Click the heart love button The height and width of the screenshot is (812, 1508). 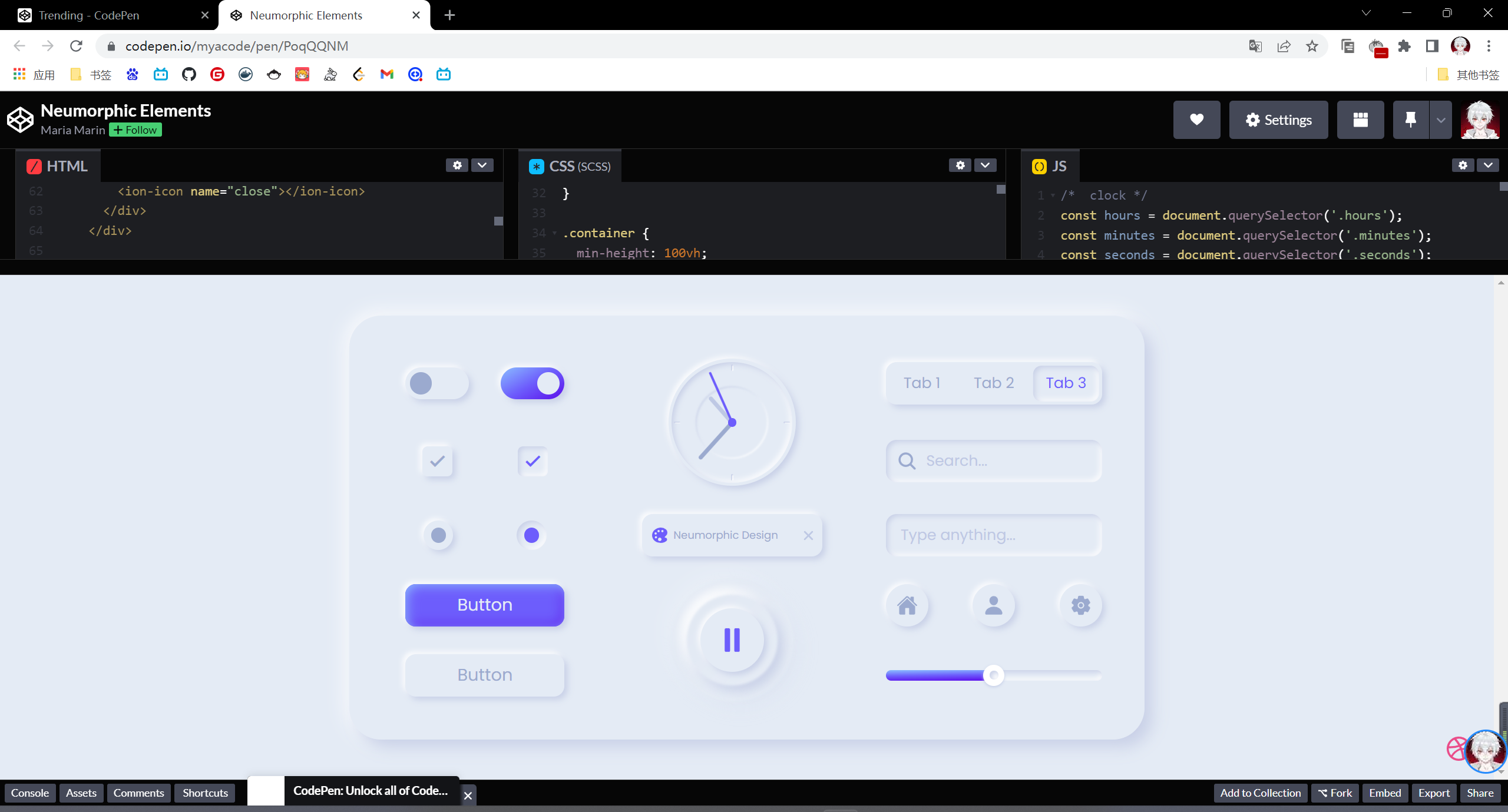coord(1196,120)
